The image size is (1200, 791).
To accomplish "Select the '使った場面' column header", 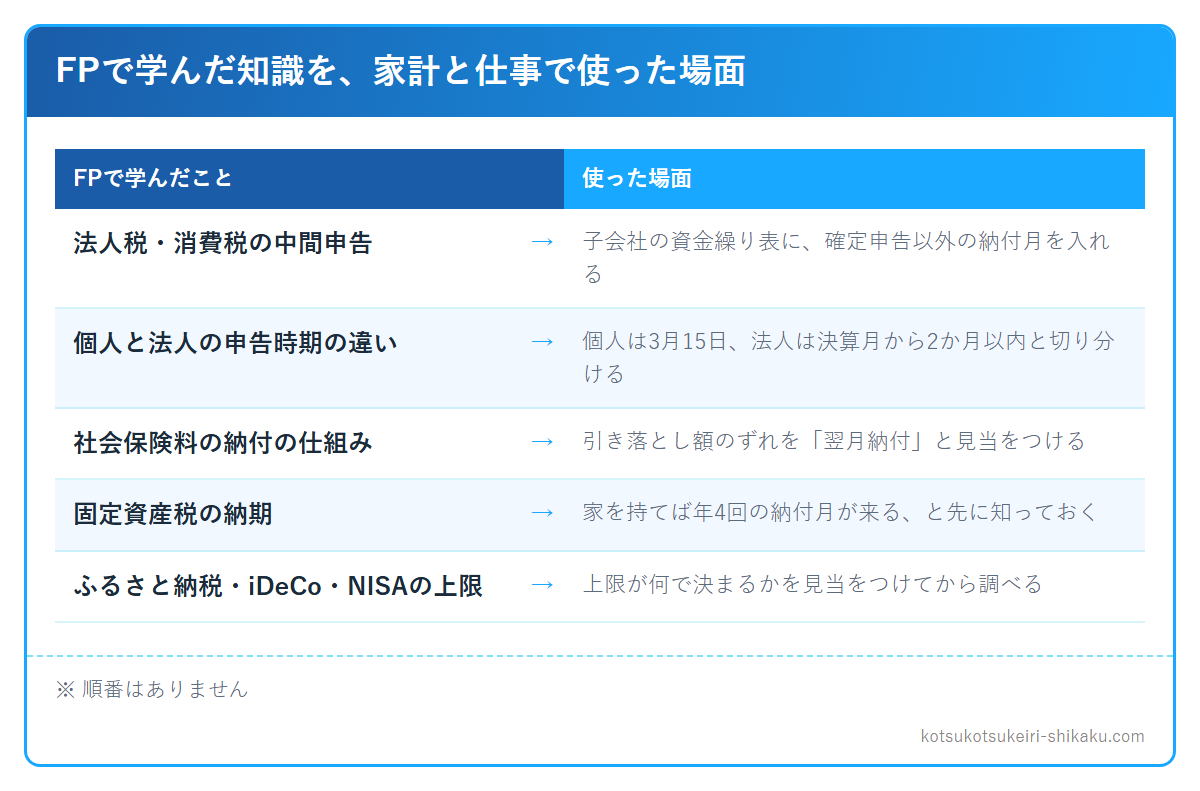I will [x=854, y=179].
